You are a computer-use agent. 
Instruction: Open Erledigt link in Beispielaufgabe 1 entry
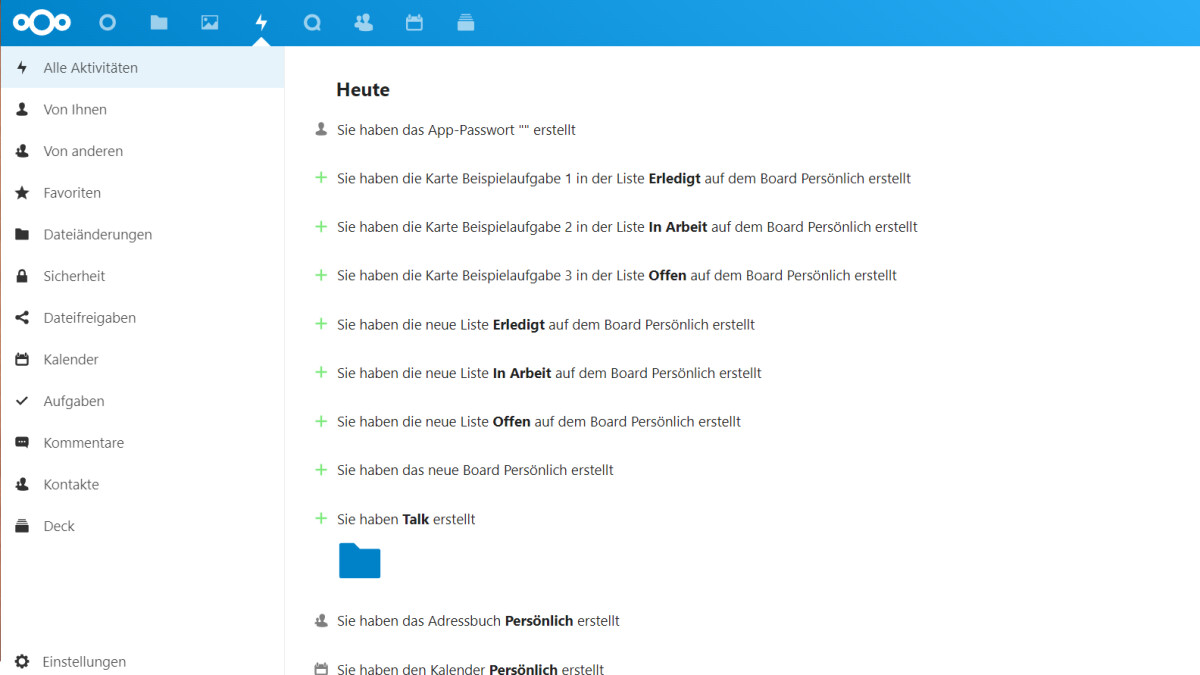click(x=675, y=178)
